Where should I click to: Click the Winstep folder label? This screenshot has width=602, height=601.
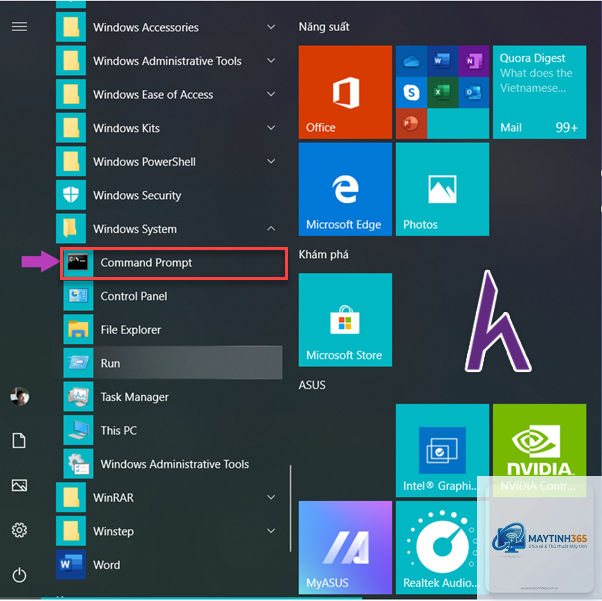(x=114, y=531)
